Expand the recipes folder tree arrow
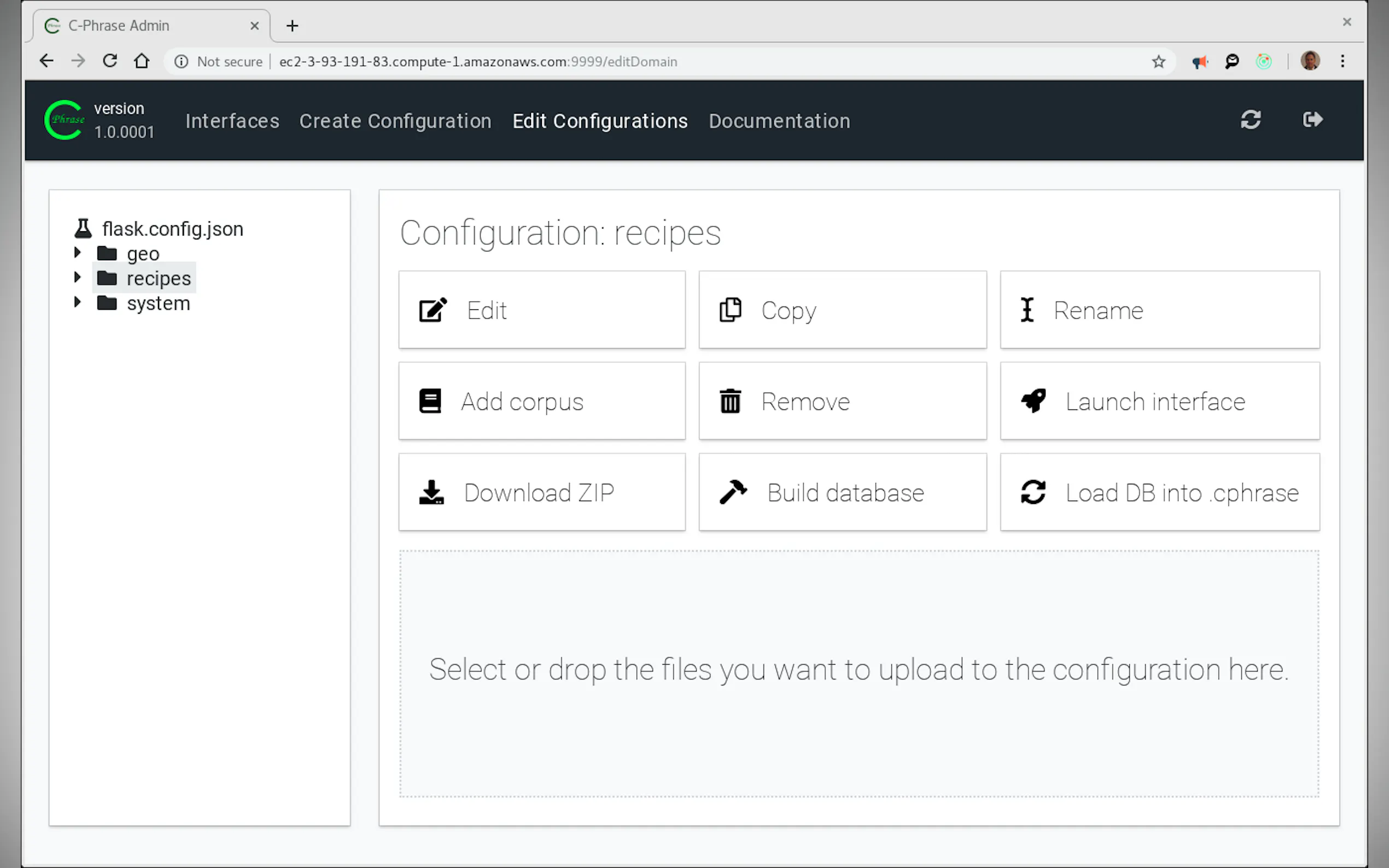The image size is (1389, 868). pyautogui.click(x=78, y=278)
